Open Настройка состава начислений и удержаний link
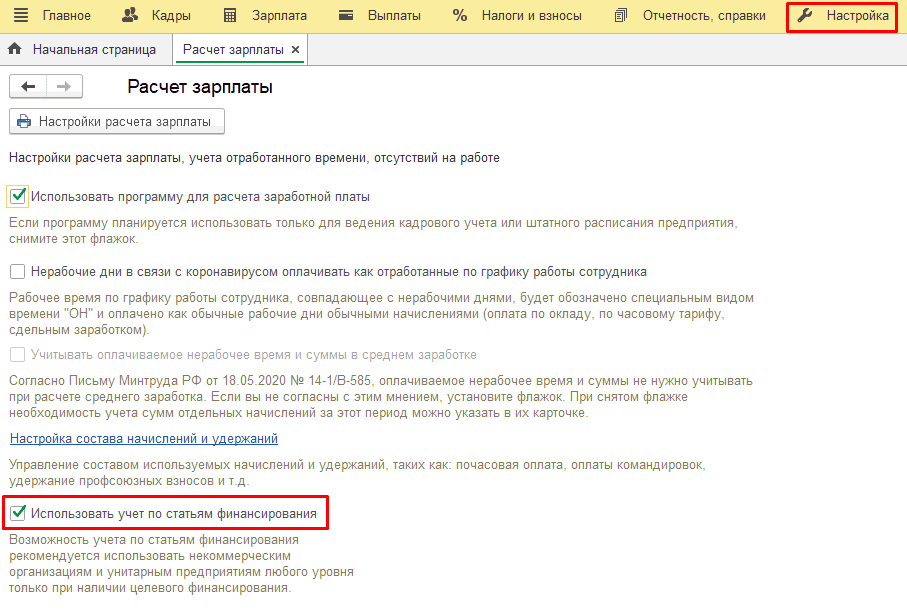907x616 pixels. coord(144,438)
